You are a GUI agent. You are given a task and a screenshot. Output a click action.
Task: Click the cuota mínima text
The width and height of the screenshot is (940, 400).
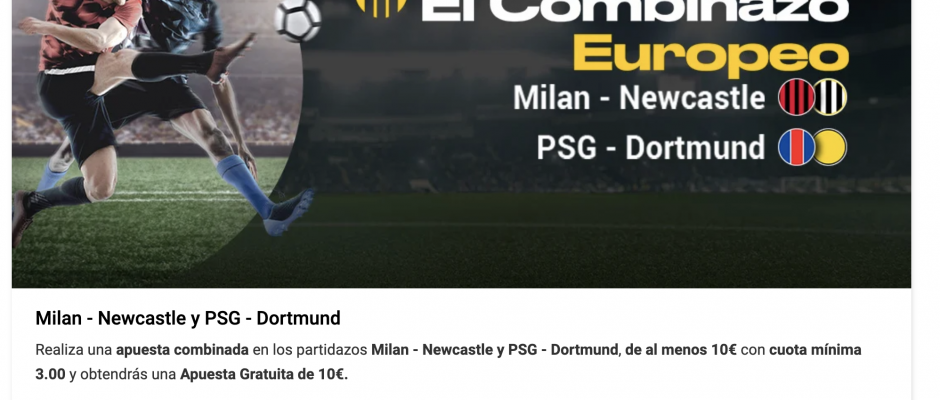coord(815,350)
